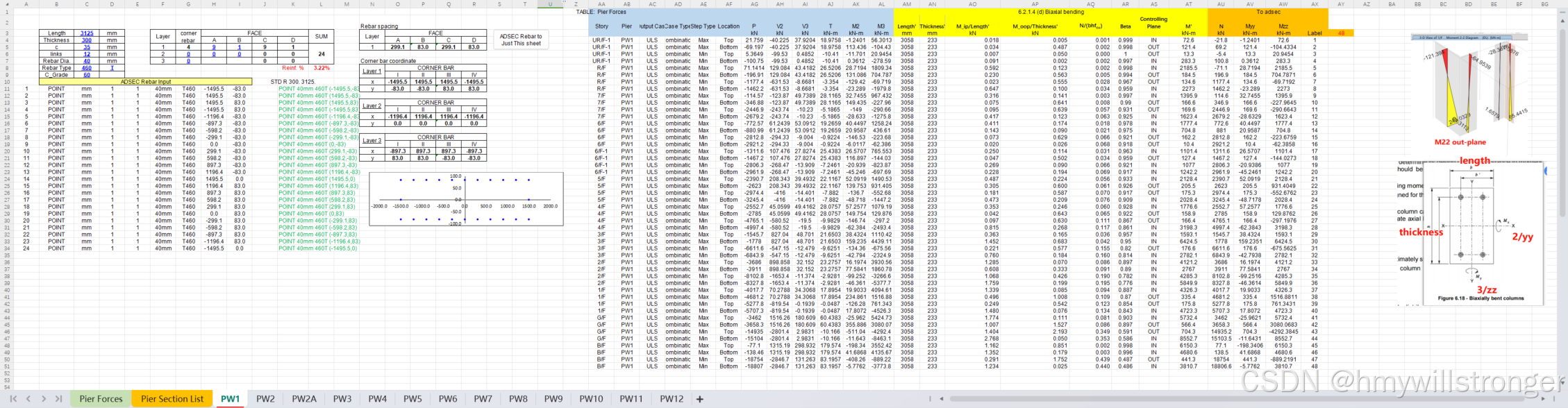The height and width of the screenshot is (408, 1568).
Task: Select the rebar position scatter chart
Action: coord(465,199)
